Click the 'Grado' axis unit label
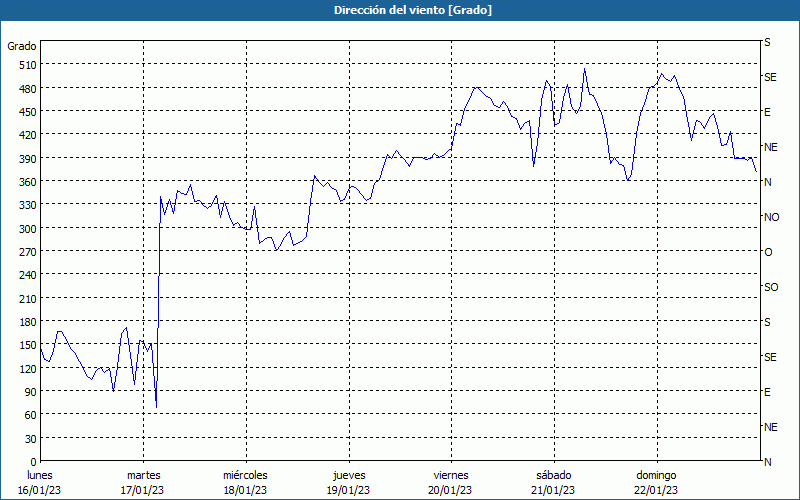This screenshot has width=800, height=500. point(22,46)
